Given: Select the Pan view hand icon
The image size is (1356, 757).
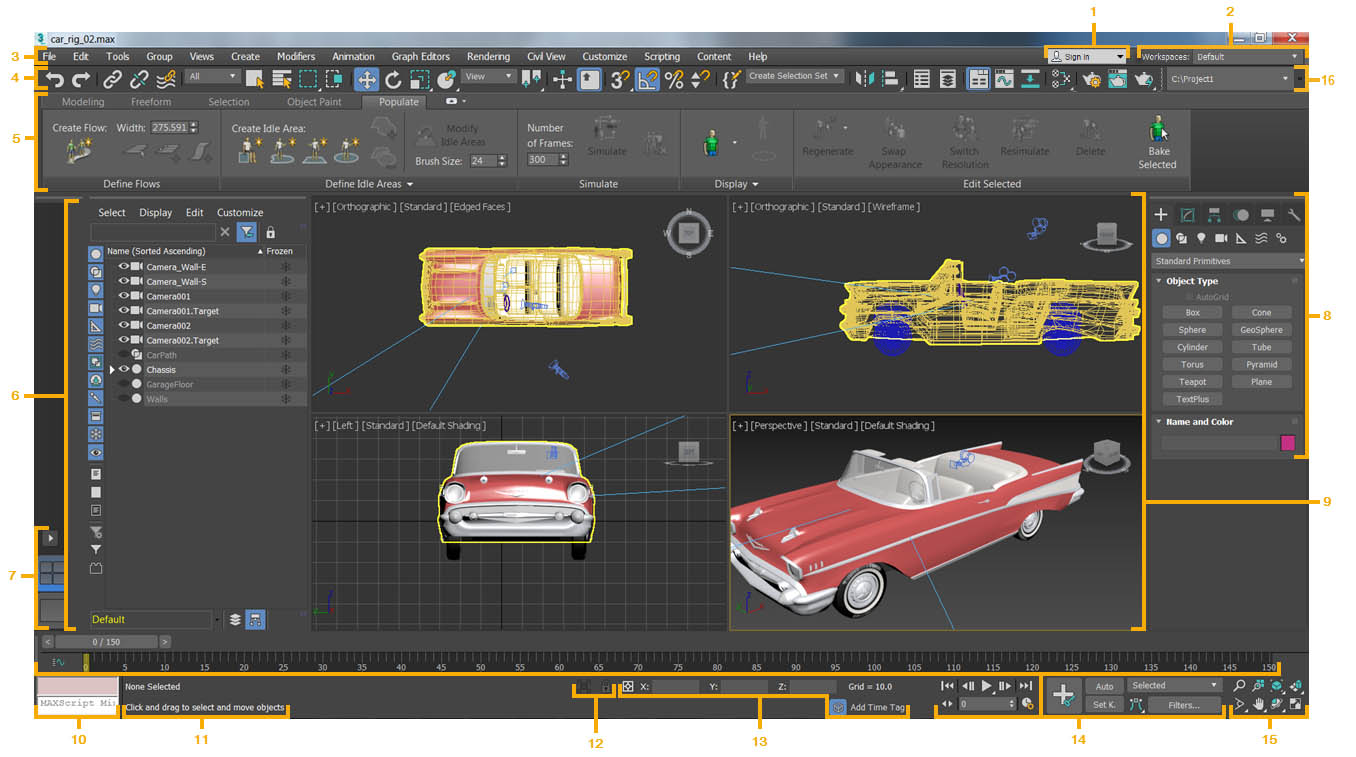Looking at the screenshot, I should coord(1259,704).
